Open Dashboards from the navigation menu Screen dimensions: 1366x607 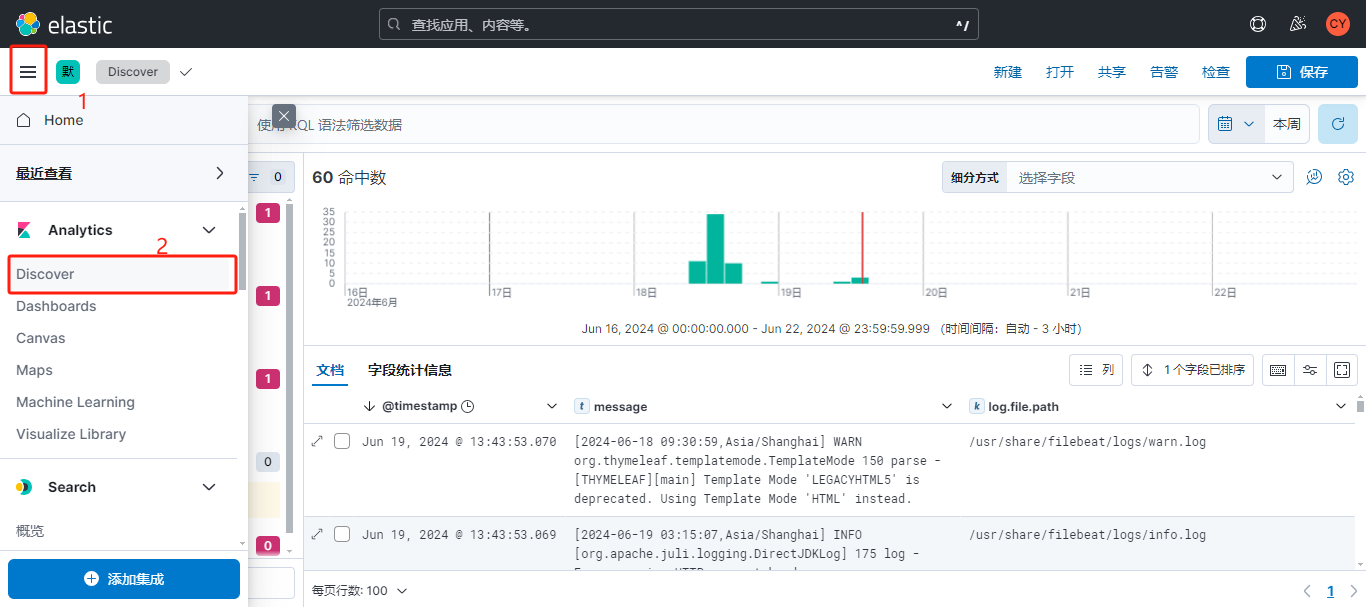pyautogui.click(x=56, y=306)
